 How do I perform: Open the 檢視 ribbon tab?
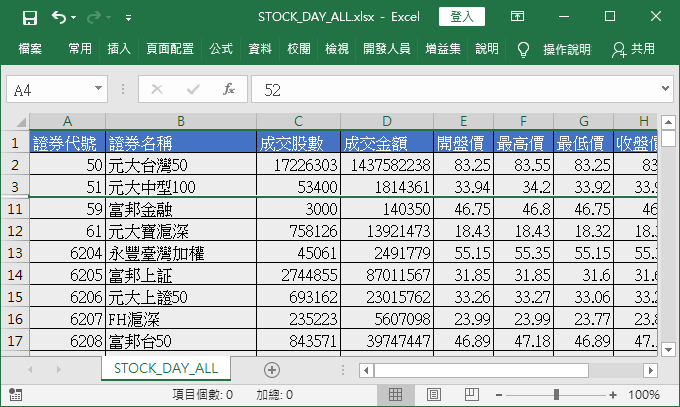tap(337, 49)
